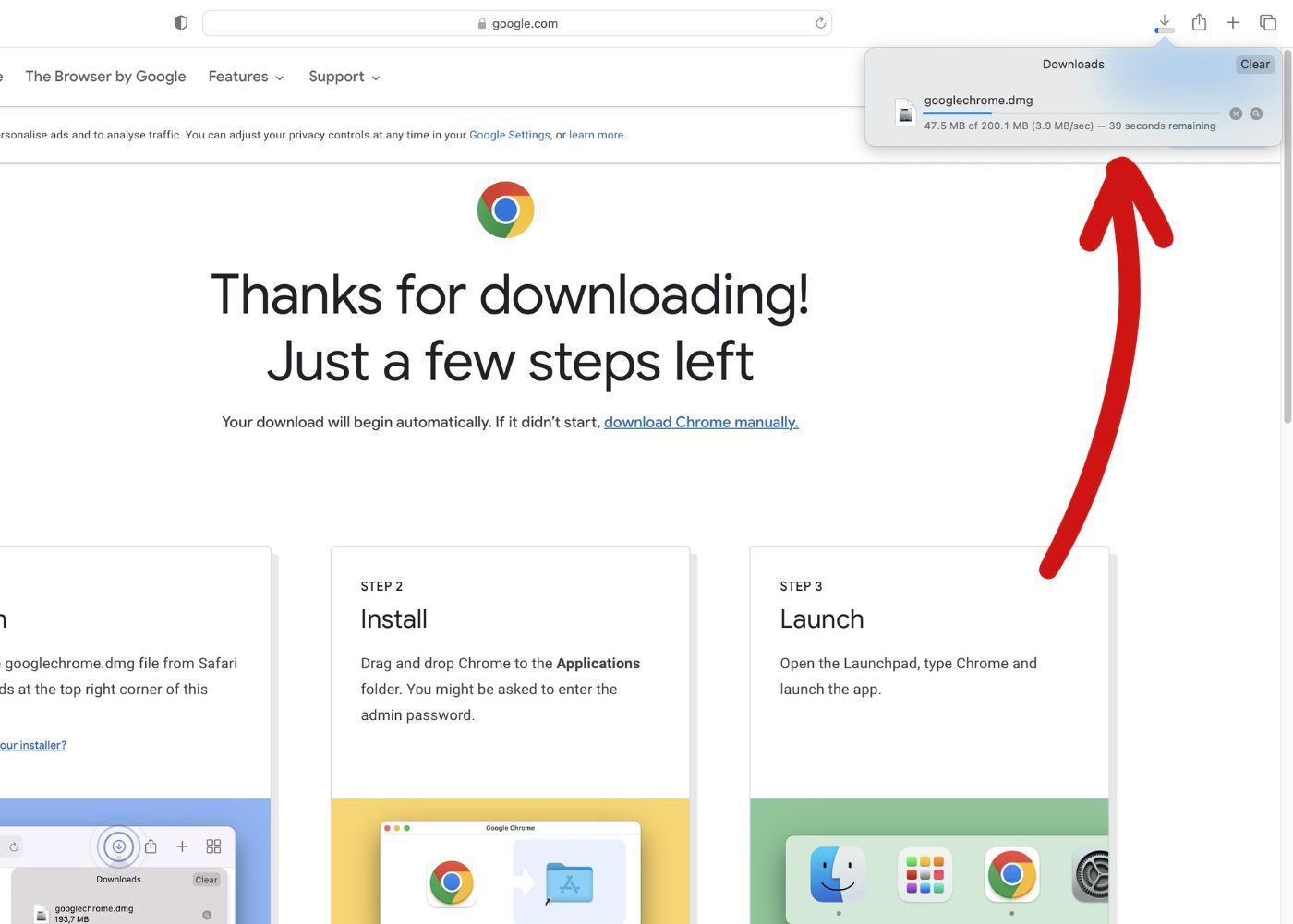Screen dimensions: 1293x924
Task: Open the download Chrome manually link
Action: [700, 422]
